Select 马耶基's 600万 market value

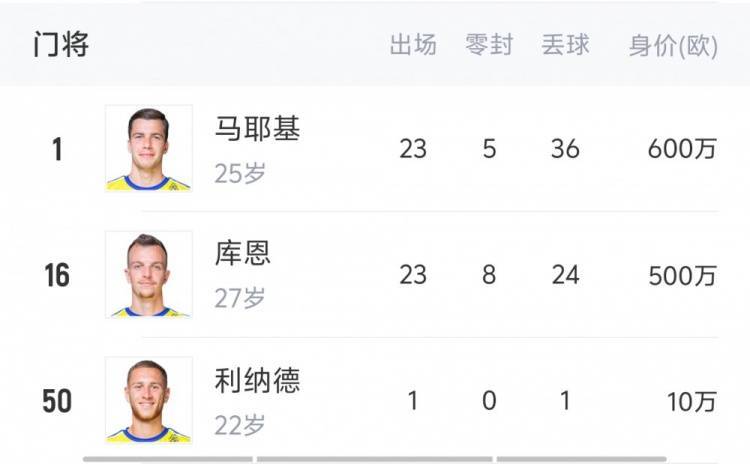683,149
